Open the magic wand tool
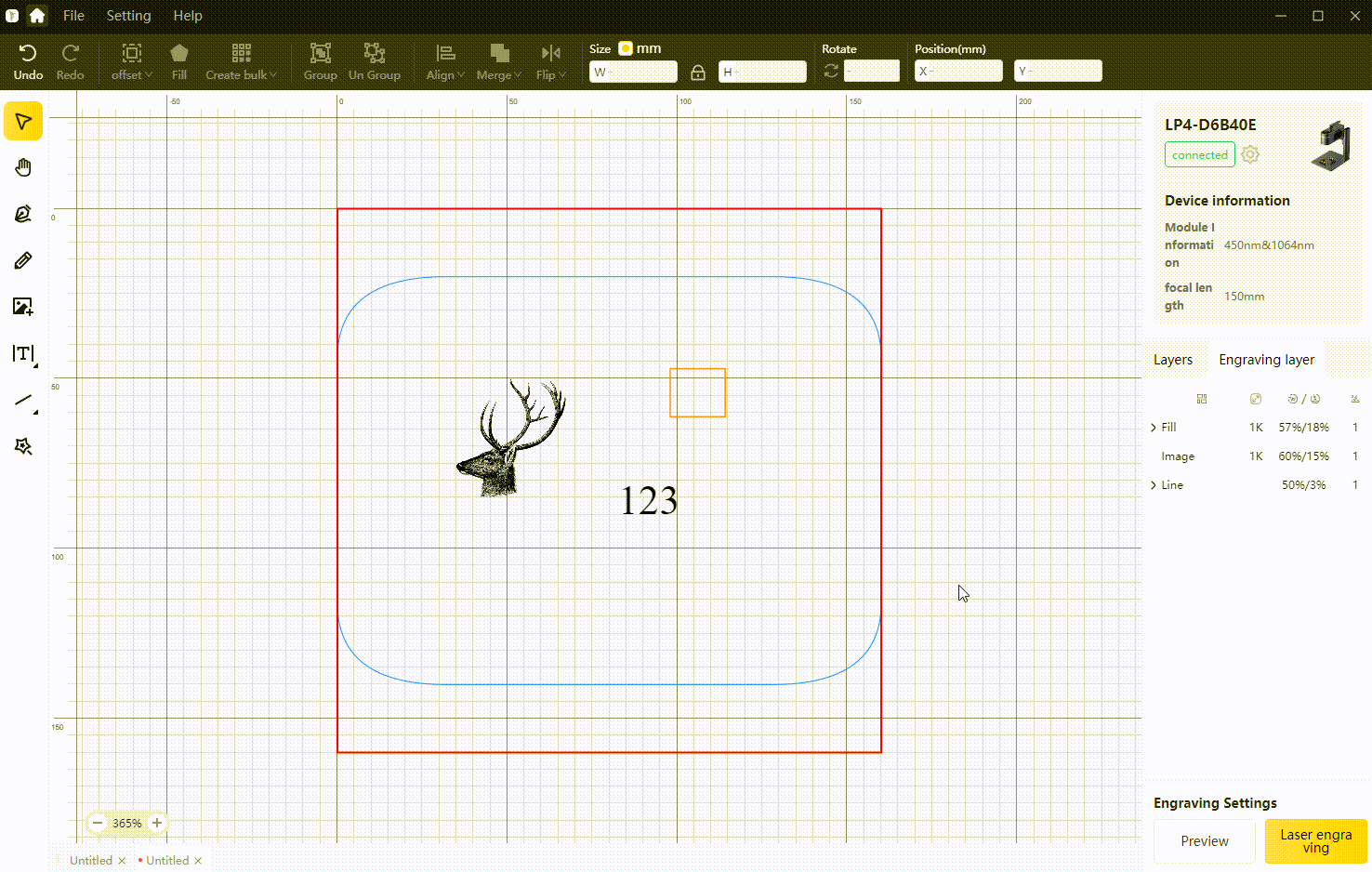Image resolution: width=1372 pixels, height=872 pixels. tap(23, 447)
